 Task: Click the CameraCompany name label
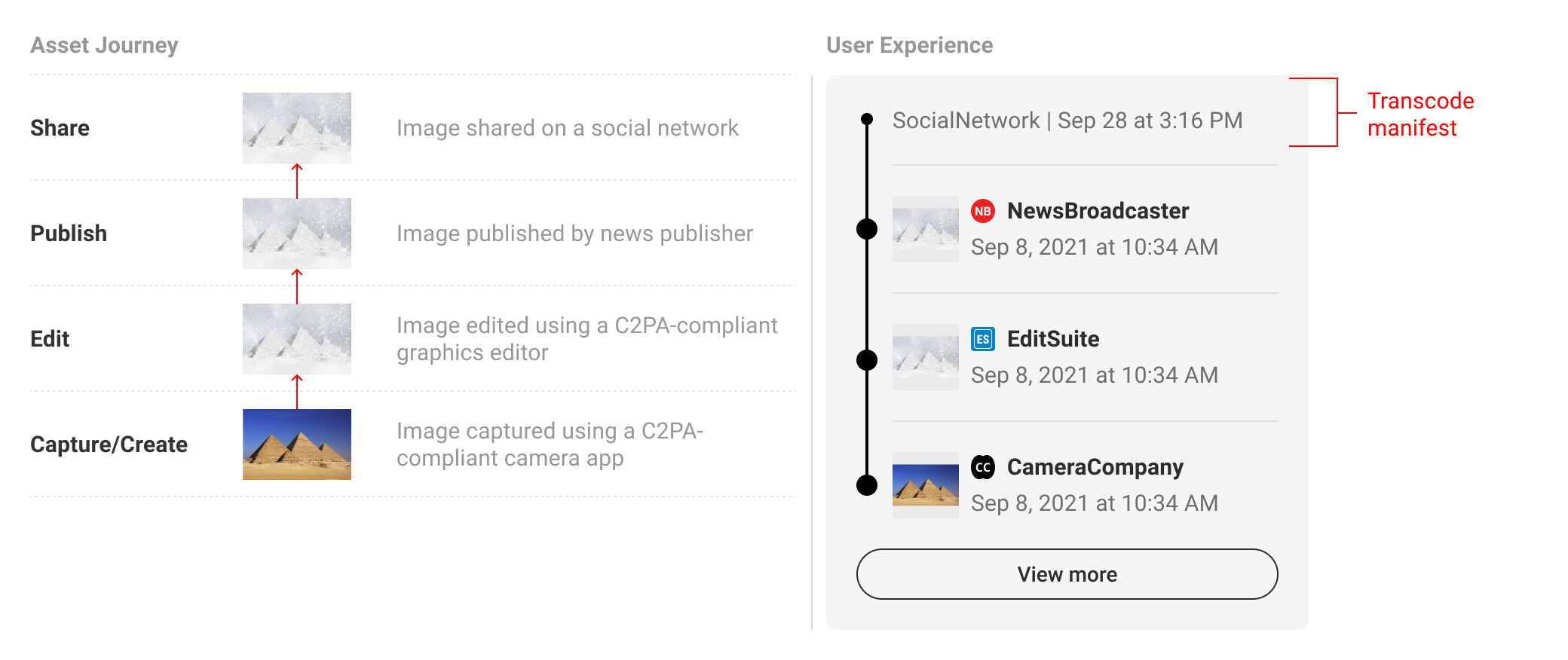click(1095, 467)
